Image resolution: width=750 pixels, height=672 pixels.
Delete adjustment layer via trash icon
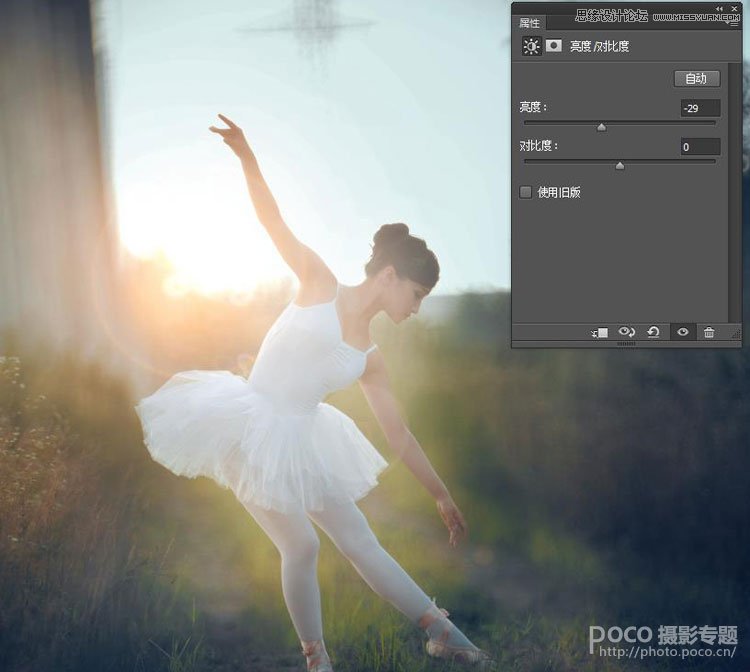[x=709, y=332]
